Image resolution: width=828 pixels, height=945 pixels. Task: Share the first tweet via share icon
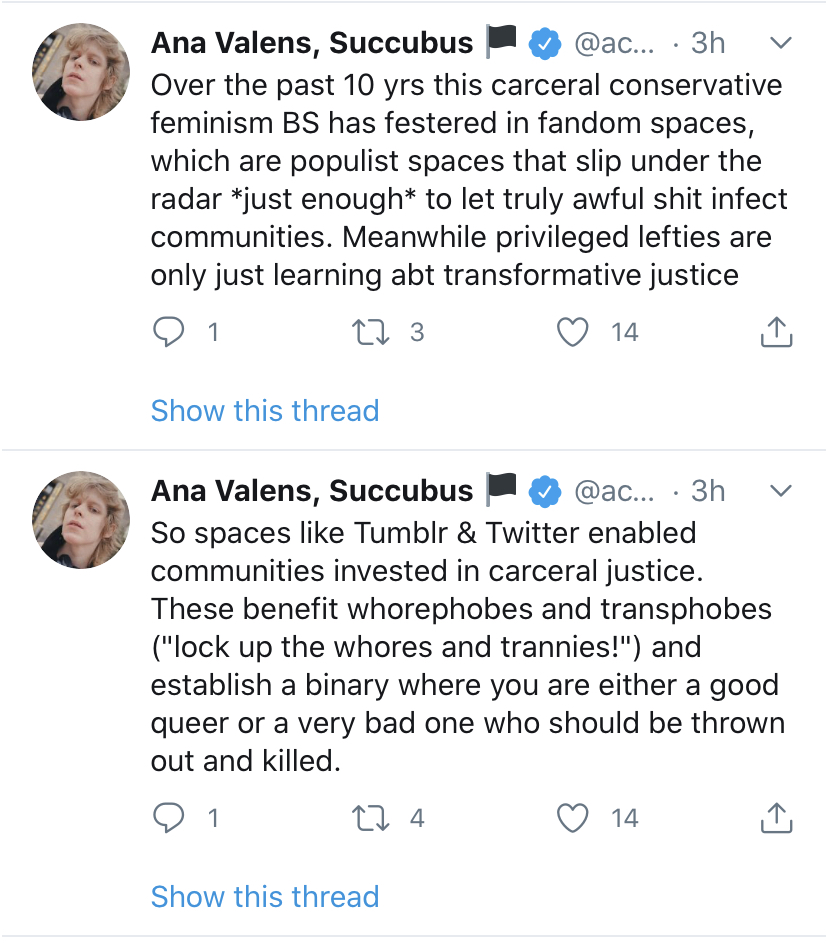click(x=776, y=332)
